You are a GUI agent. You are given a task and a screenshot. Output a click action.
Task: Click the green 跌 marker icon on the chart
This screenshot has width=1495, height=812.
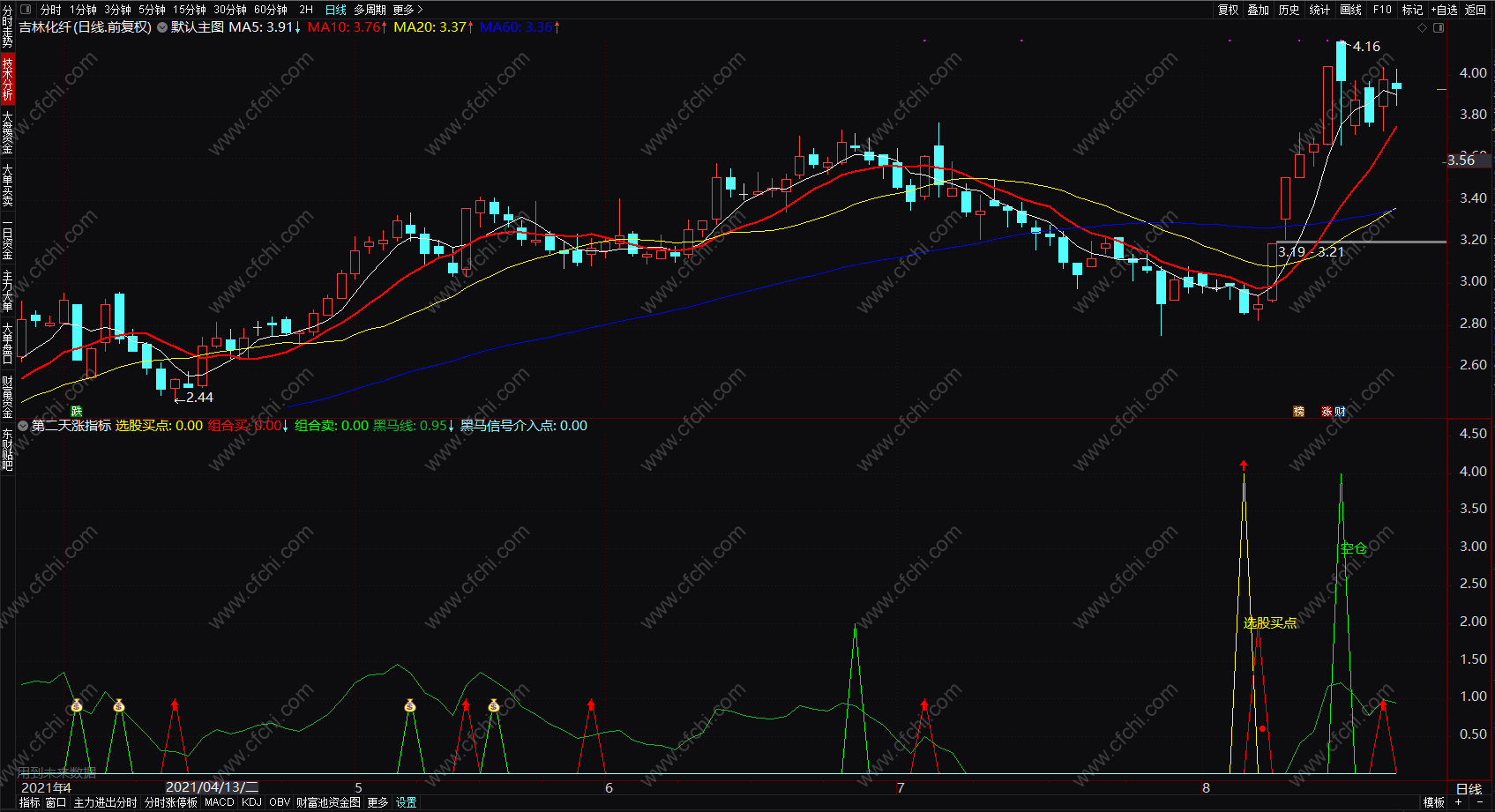coord(77,412)
